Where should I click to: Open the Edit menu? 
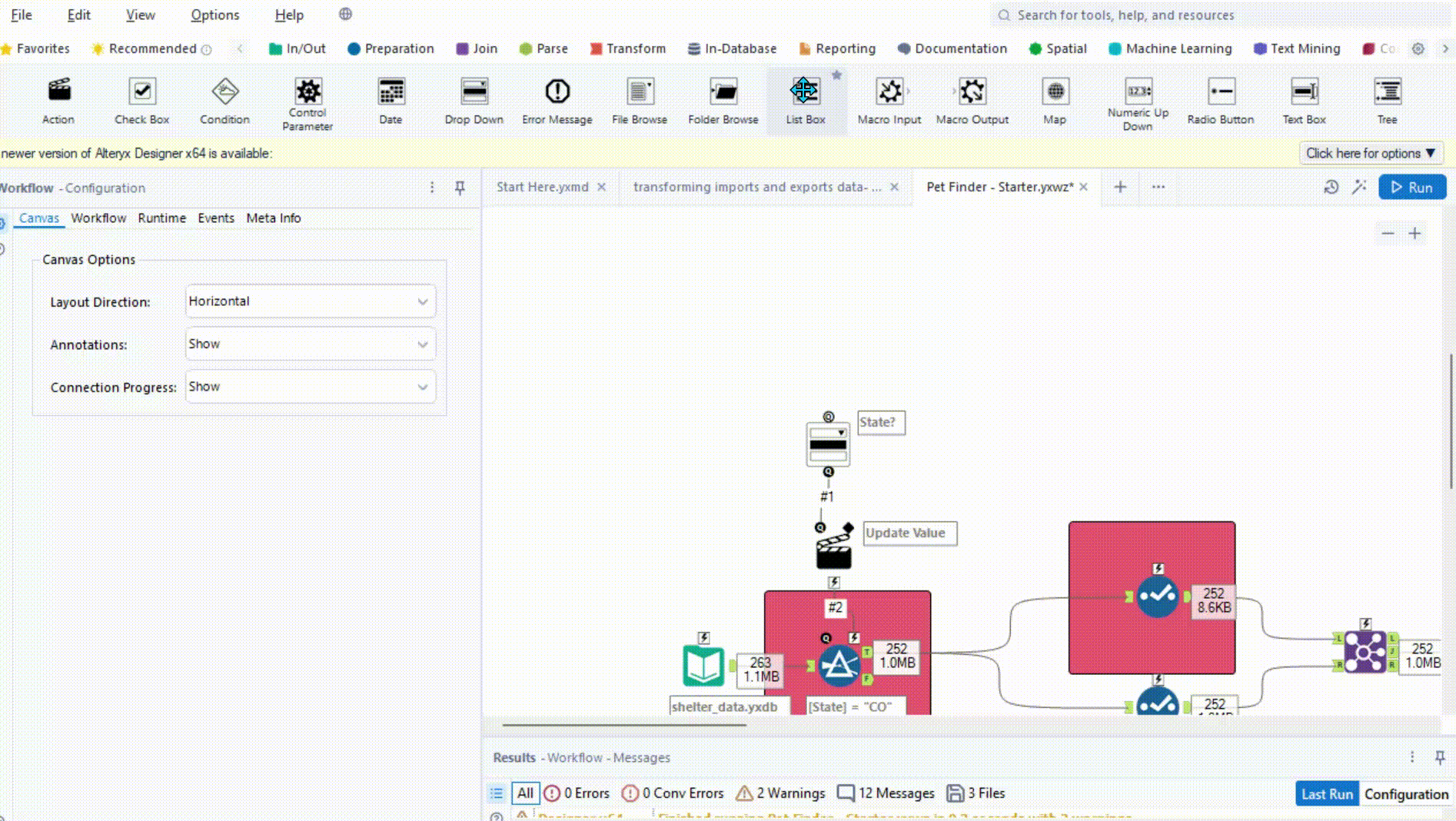(x=78, y=15)
